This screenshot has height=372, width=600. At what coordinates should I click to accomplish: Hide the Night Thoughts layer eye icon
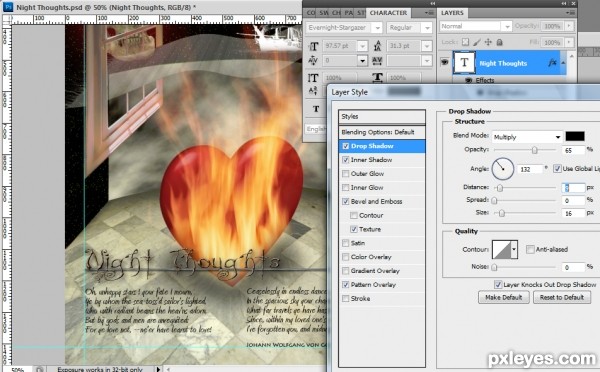tap(444, 62)
